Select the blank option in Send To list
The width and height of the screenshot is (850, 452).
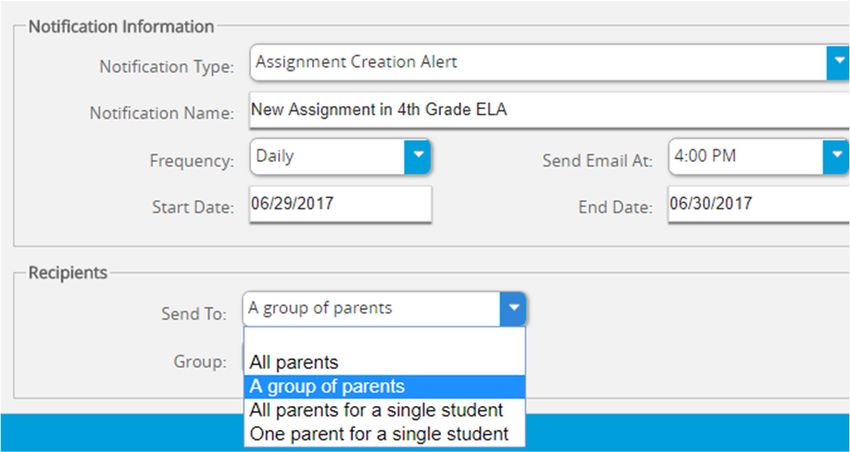click(x=384, y=339)
